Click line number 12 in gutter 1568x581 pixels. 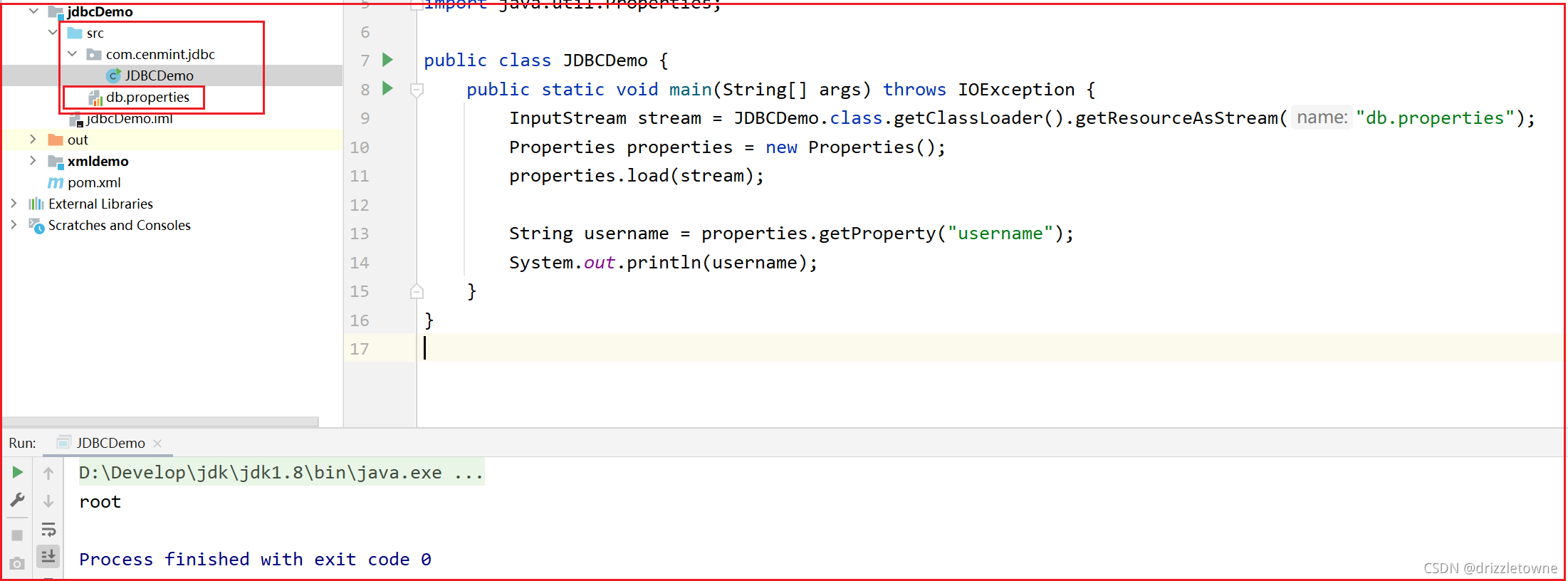(x=360, y=205)
